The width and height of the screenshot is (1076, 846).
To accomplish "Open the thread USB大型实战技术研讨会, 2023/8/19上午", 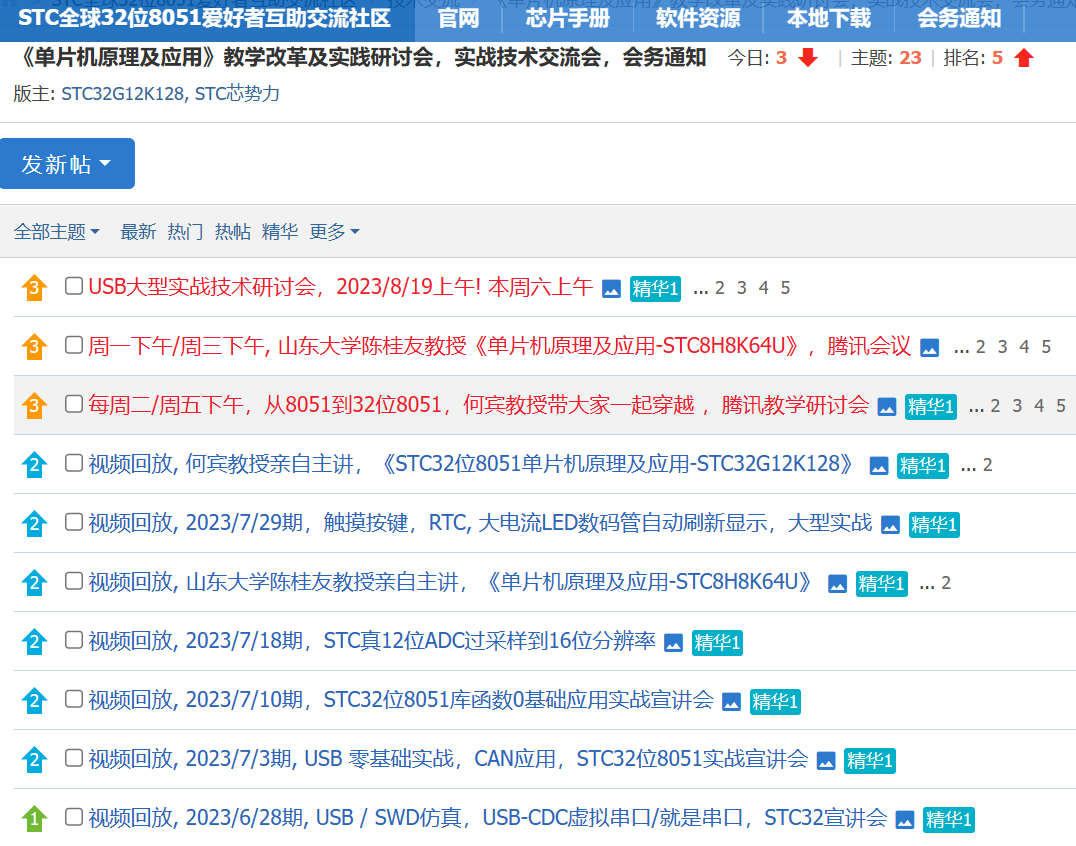I will [340, 287].
